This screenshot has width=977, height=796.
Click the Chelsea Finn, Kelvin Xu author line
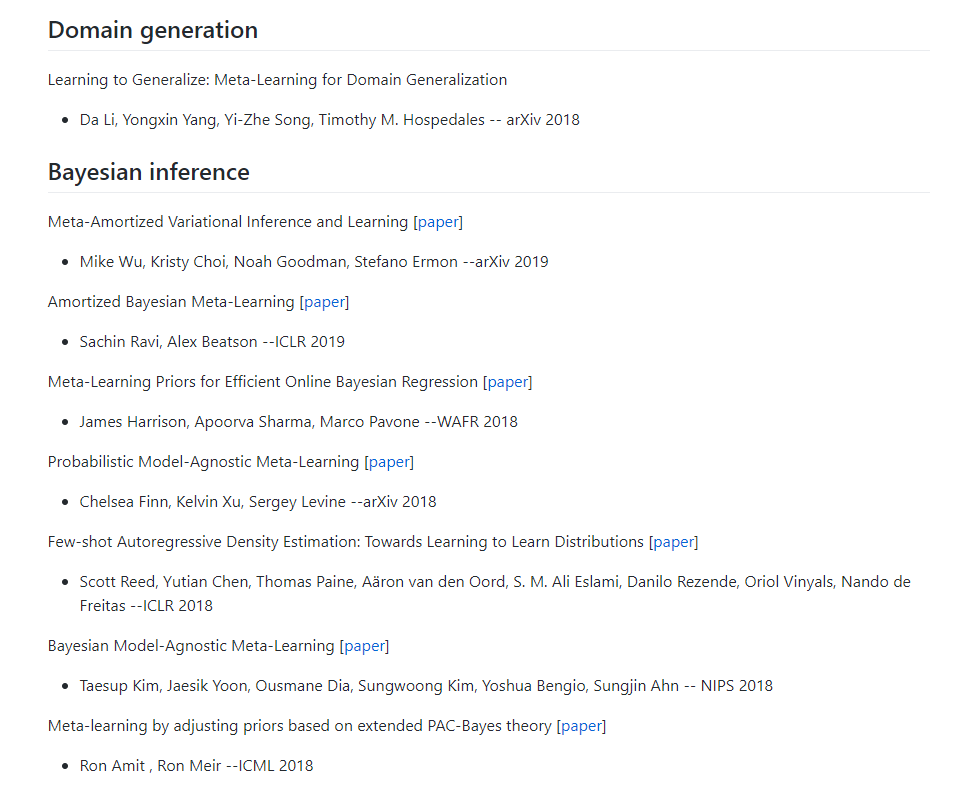(x=257, y=502)
